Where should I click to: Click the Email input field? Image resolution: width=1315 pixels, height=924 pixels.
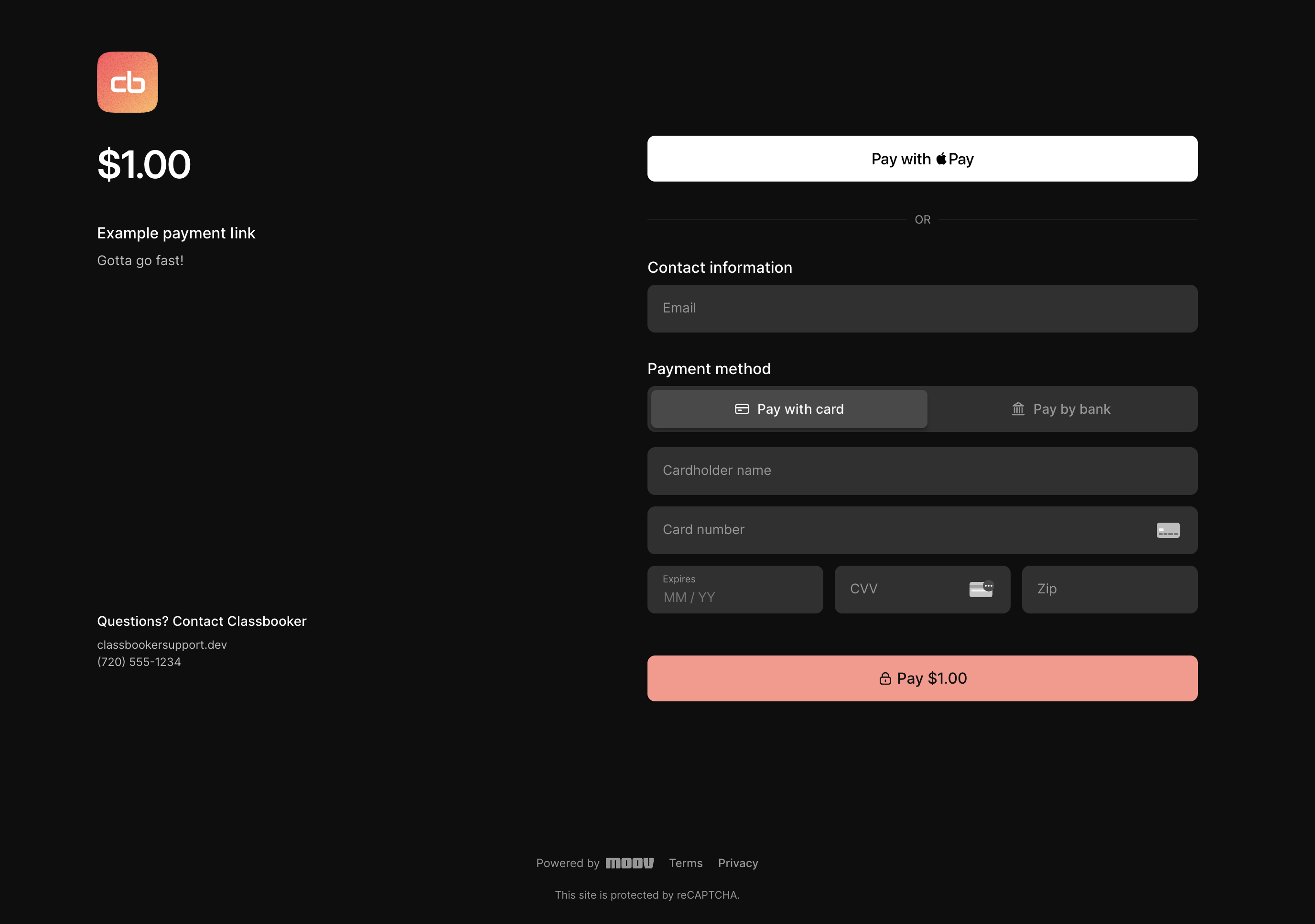coord(922,308)
